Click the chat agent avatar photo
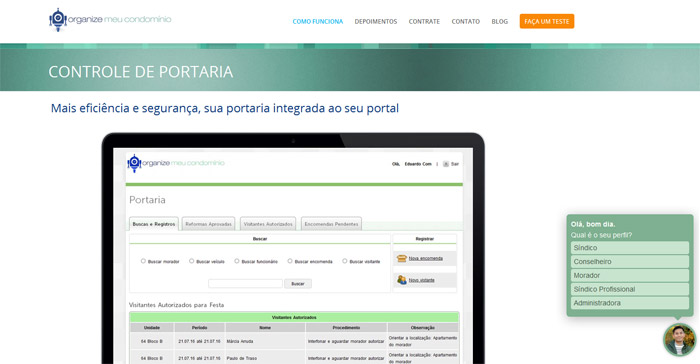Image resolution: width=700 pixels, height=364 pixels. click(x=679, y=339)
